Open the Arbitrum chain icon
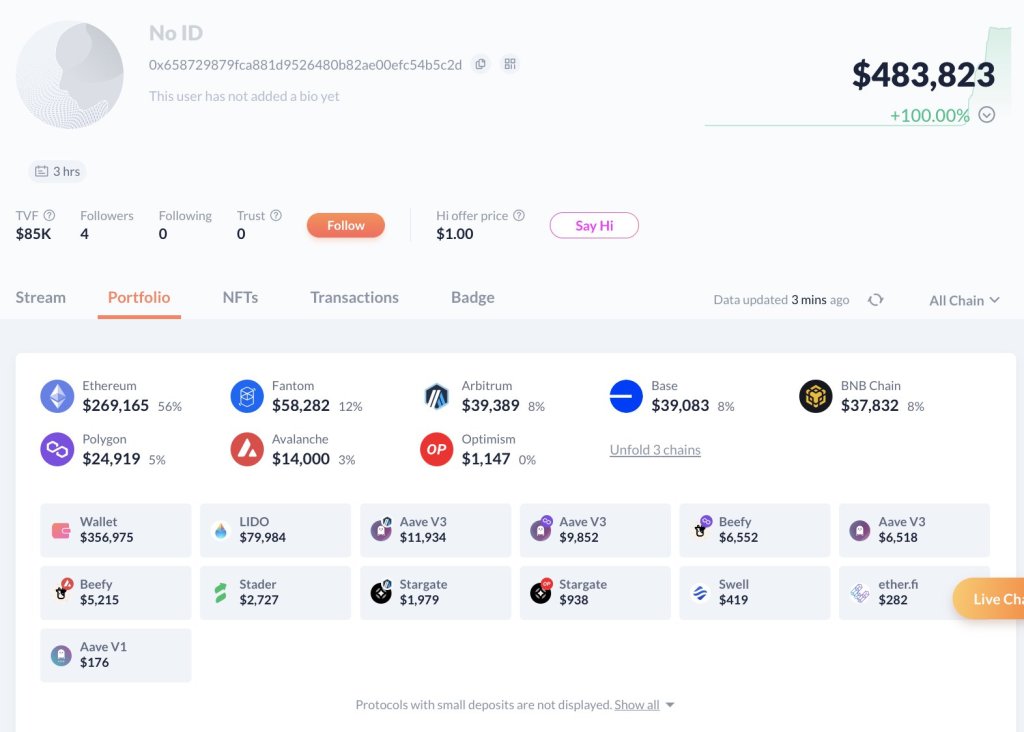This screenshot has height=732, width=1024. coord(436,396)
